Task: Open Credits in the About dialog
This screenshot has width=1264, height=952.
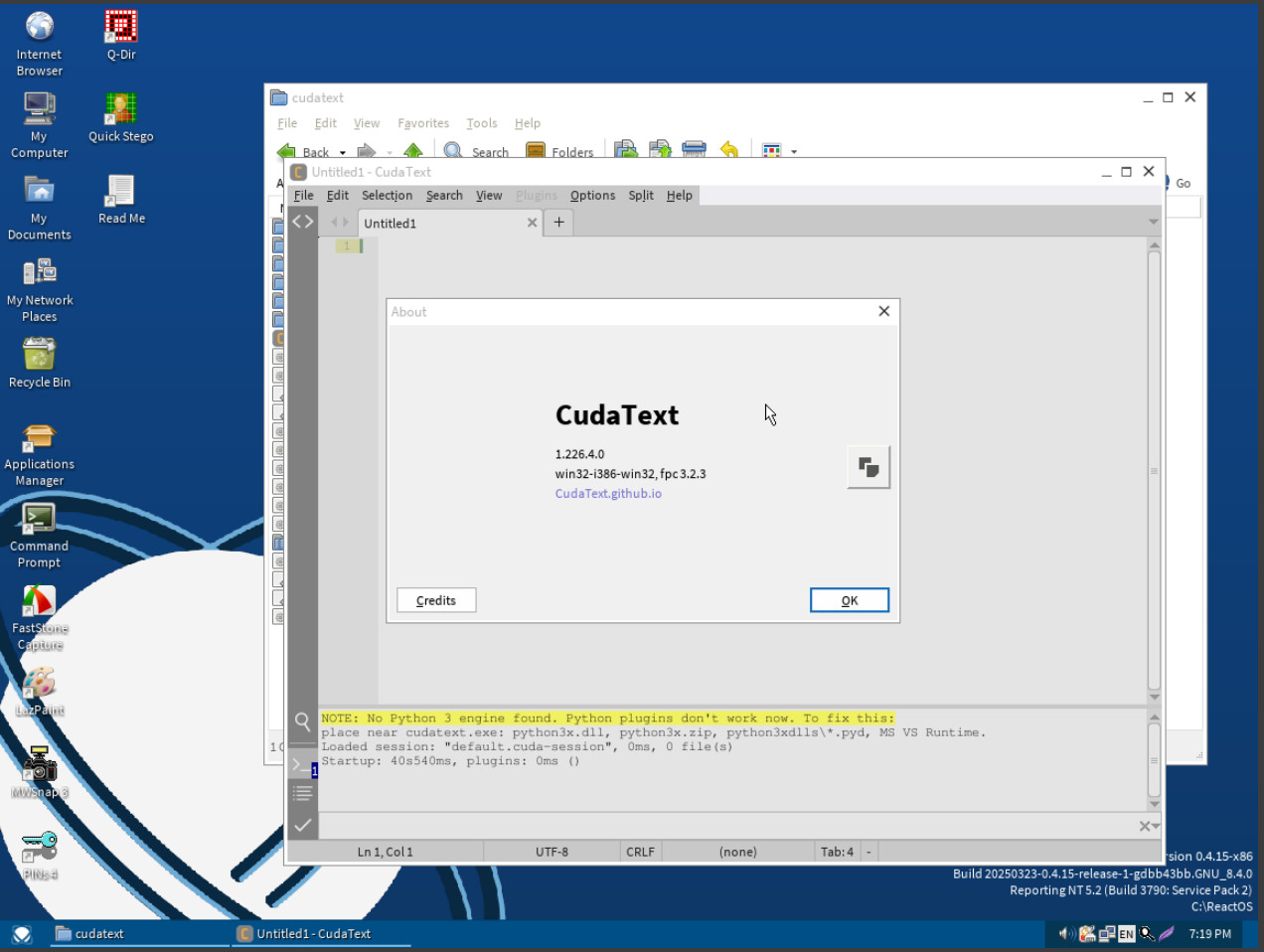Action: (x=436, y=600)
